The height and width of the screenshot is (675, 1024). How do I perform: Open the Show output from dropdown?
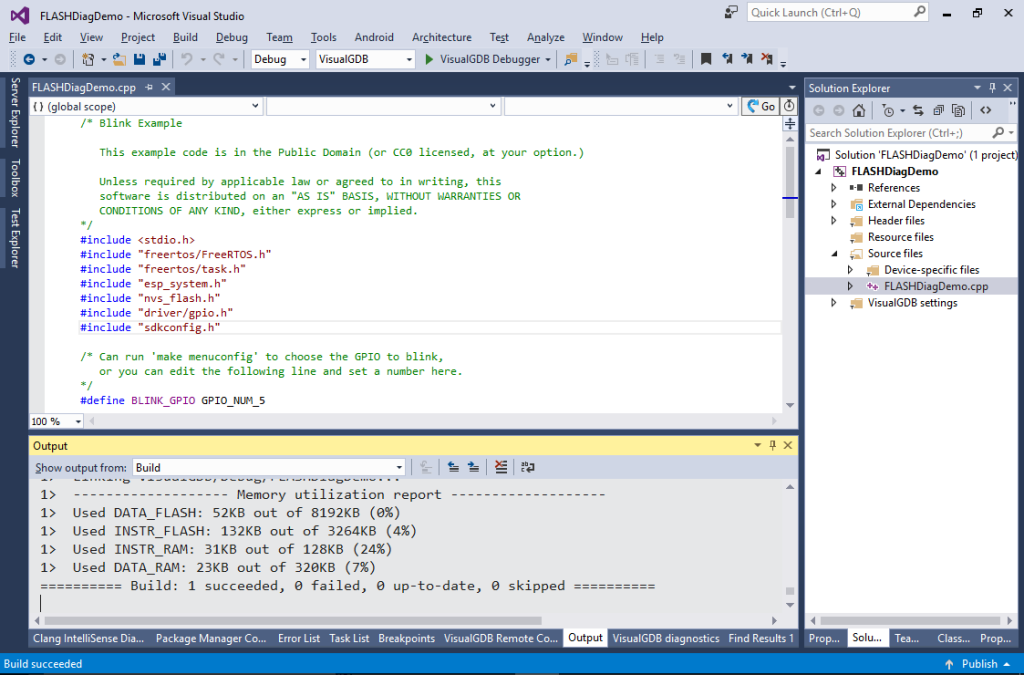[398, 466]
